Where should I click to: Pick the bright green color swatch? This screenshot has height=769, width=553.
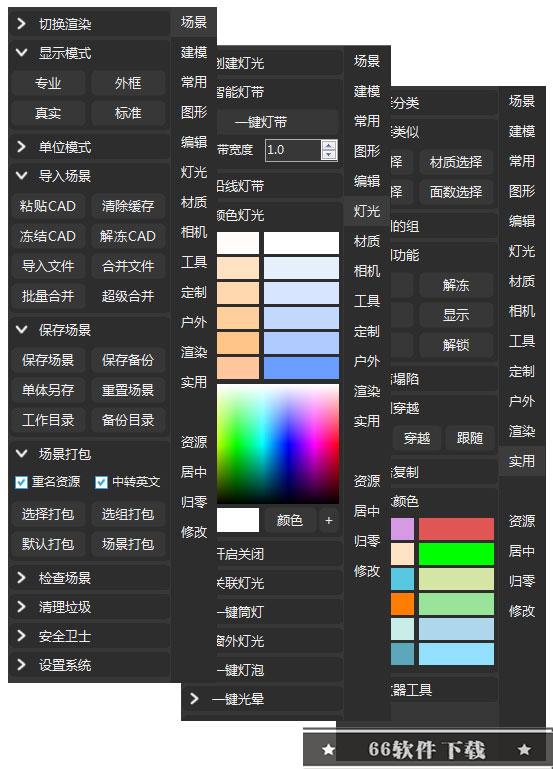click(456, 553)
